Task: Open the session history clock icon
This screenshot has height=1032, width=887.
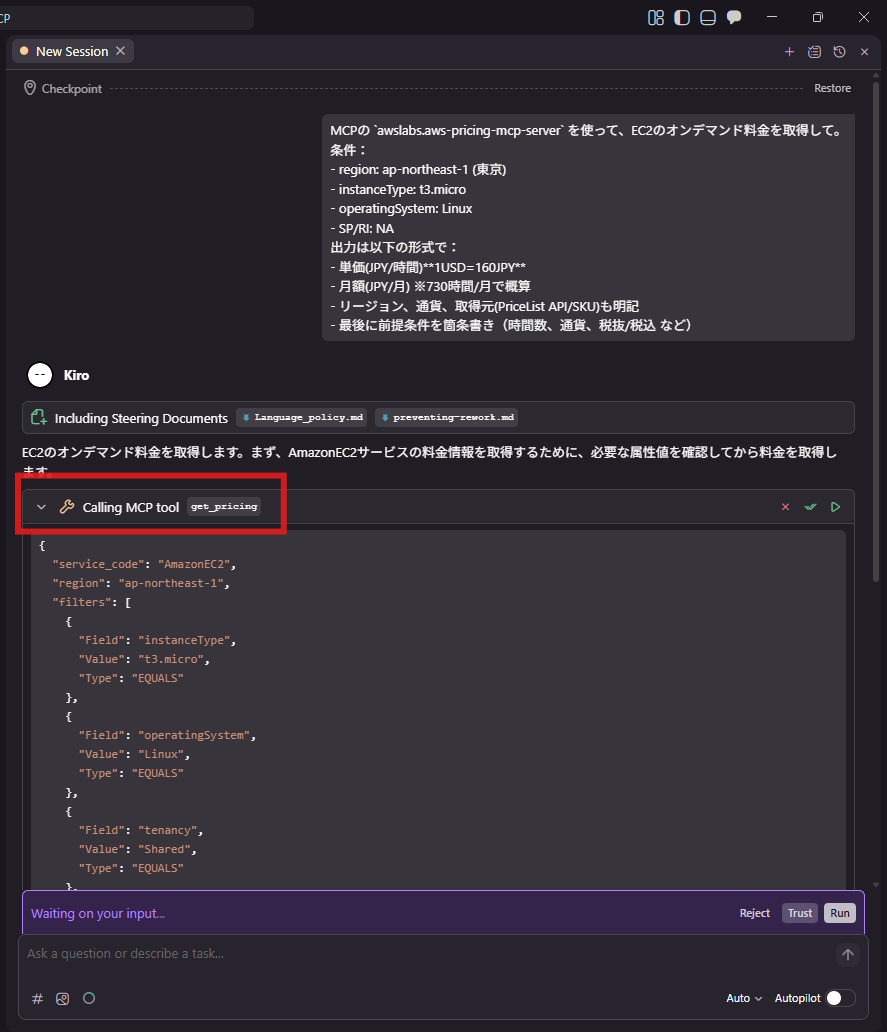Action: [839, 51]
